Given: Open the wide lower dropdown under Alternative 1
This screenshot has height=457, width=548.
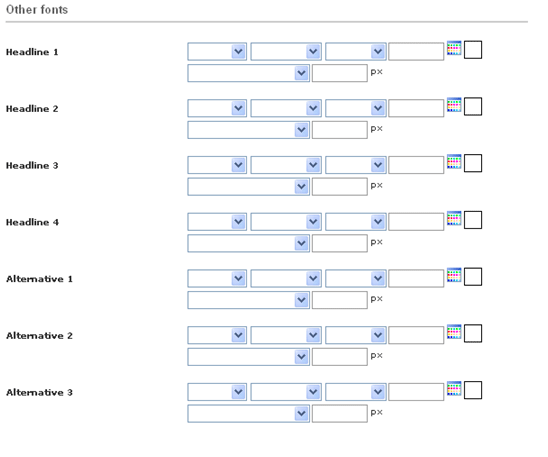Looking at the screenshot, I should [248, 300].
